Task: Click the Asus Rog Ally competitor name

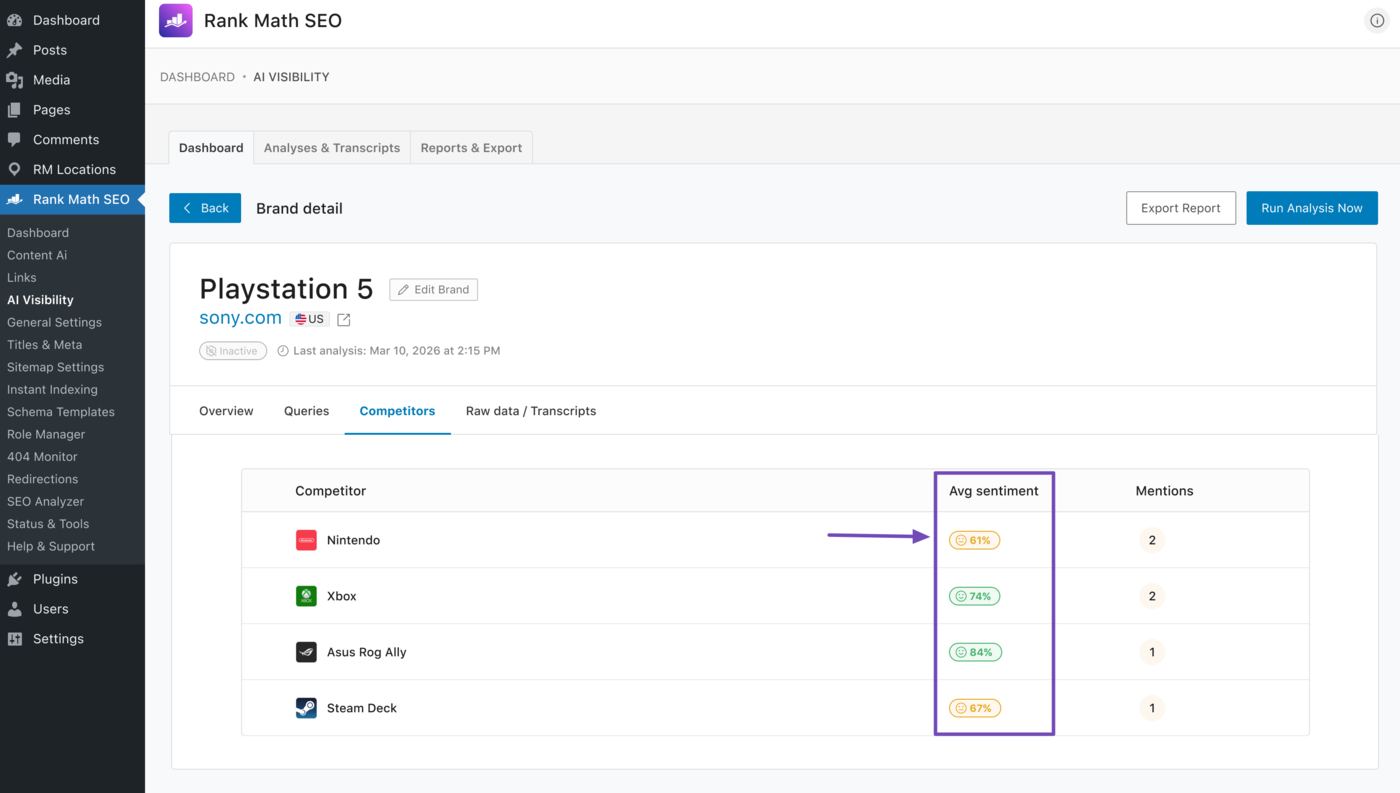Action: [x=367, y=652]
